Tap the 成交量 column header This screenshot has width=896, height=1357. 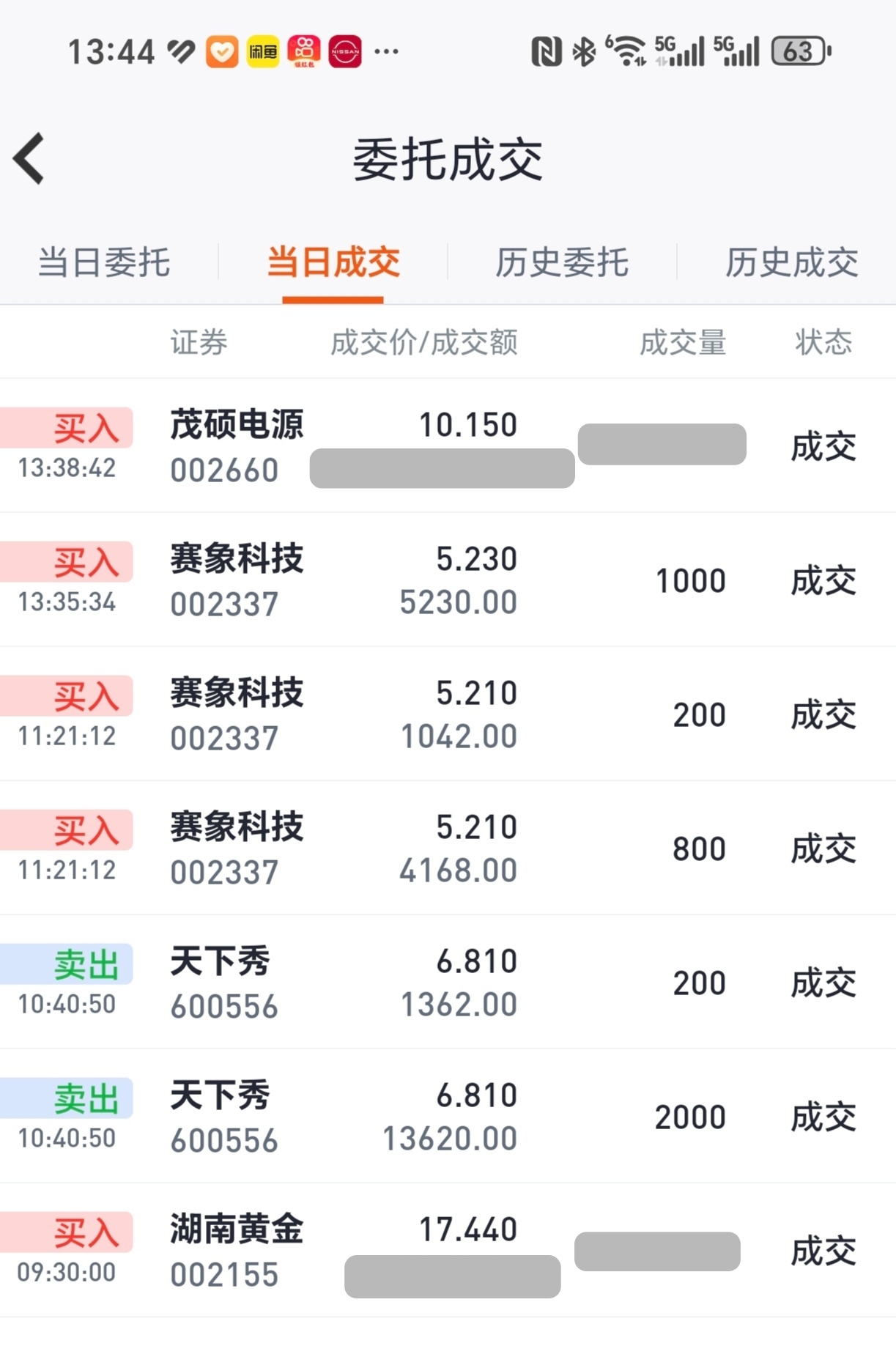coord(683,342)
